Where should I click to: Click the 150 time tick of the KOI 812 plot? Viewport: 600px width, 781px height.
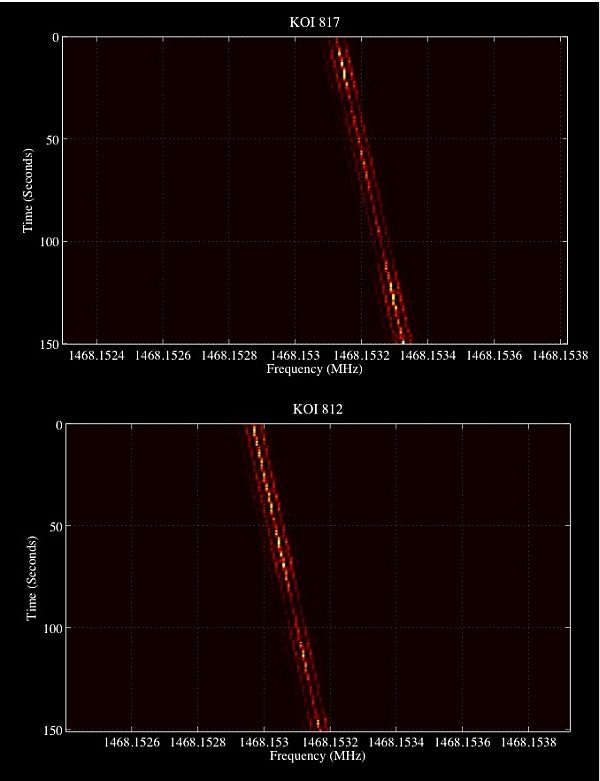[53, 730]
